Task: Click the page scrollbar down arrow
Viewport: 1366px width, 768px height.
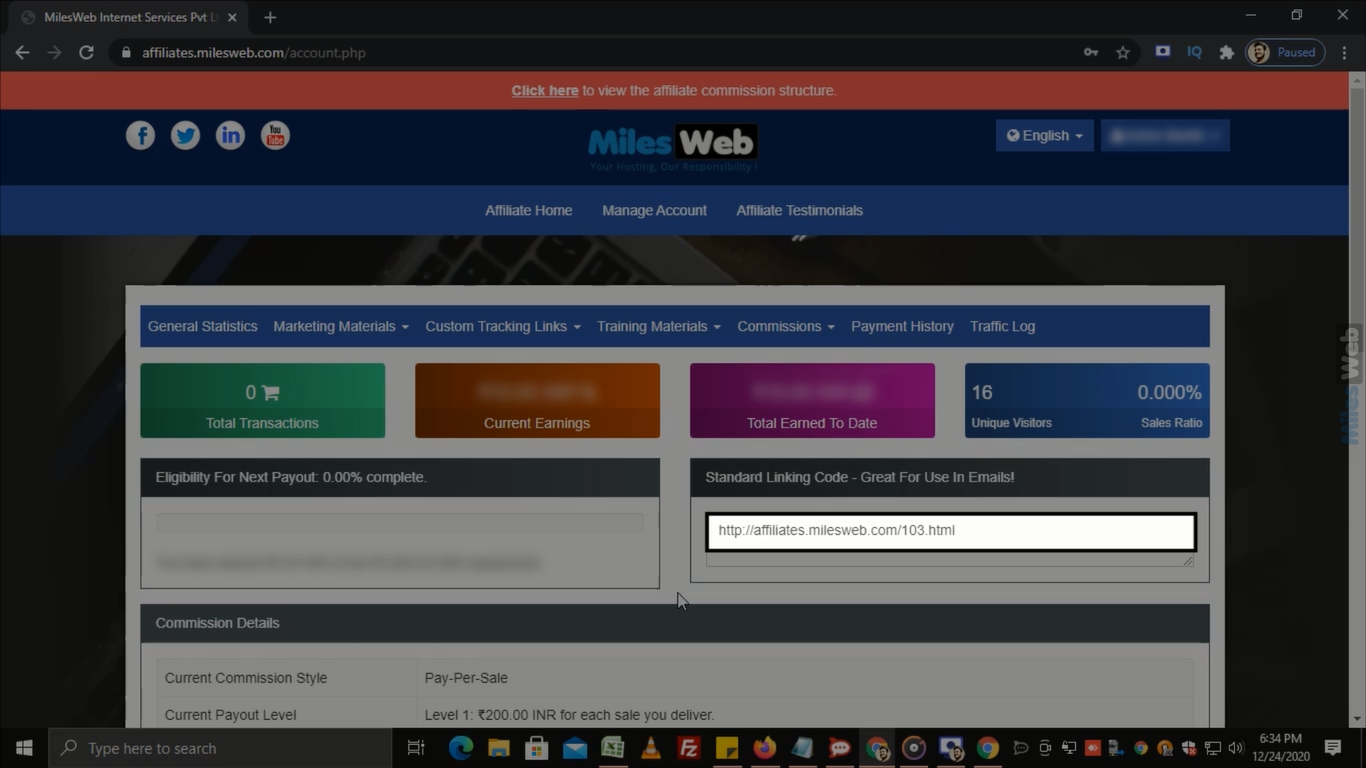Action: [x=1356, y=718]
